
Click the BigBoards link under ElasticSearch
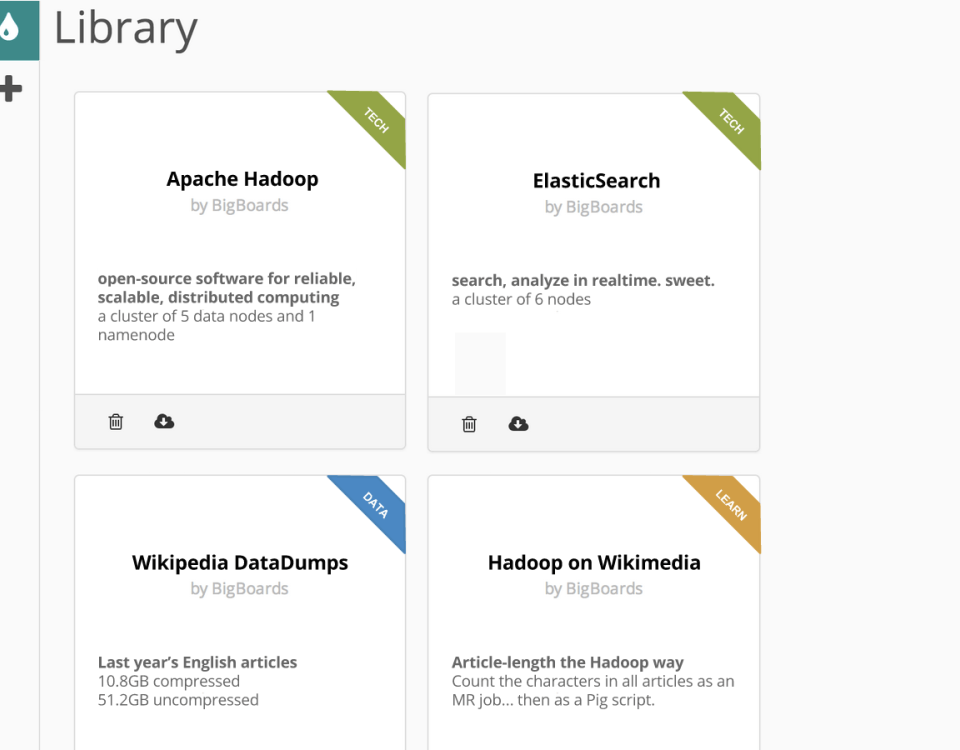click(604, 207)
